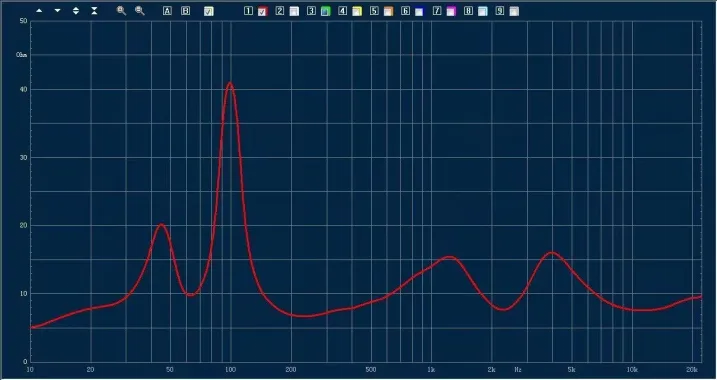Toggle red checked box for curve 1
This screenshot has height=380, width=718.
pyautogui.click(x=262, y=11)
